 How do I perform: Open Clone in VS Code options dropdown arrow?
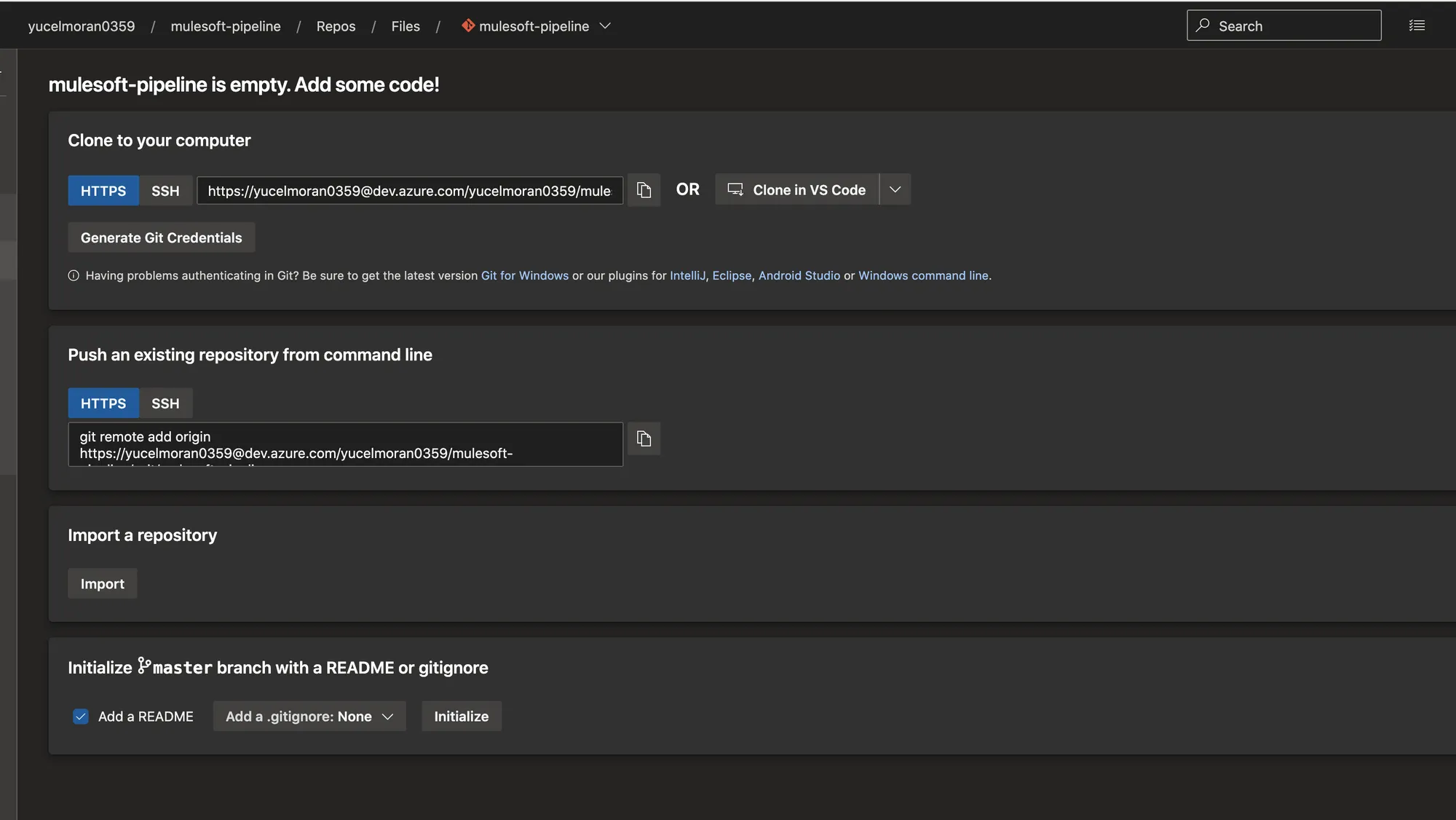(895, 189)
